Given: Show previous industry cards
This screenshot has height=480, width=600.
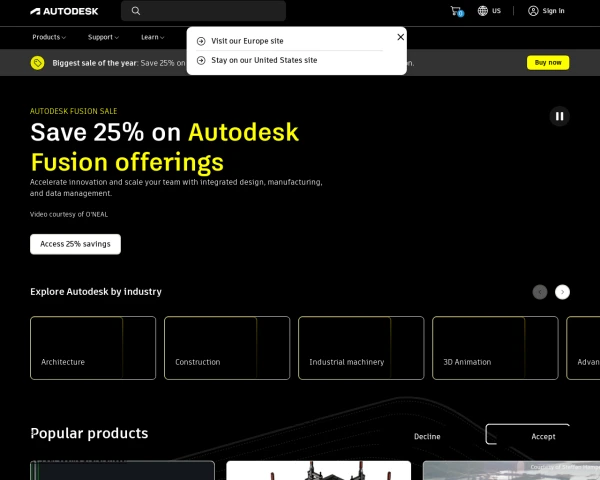Looking at the screenshot, I should pos(540,292).
